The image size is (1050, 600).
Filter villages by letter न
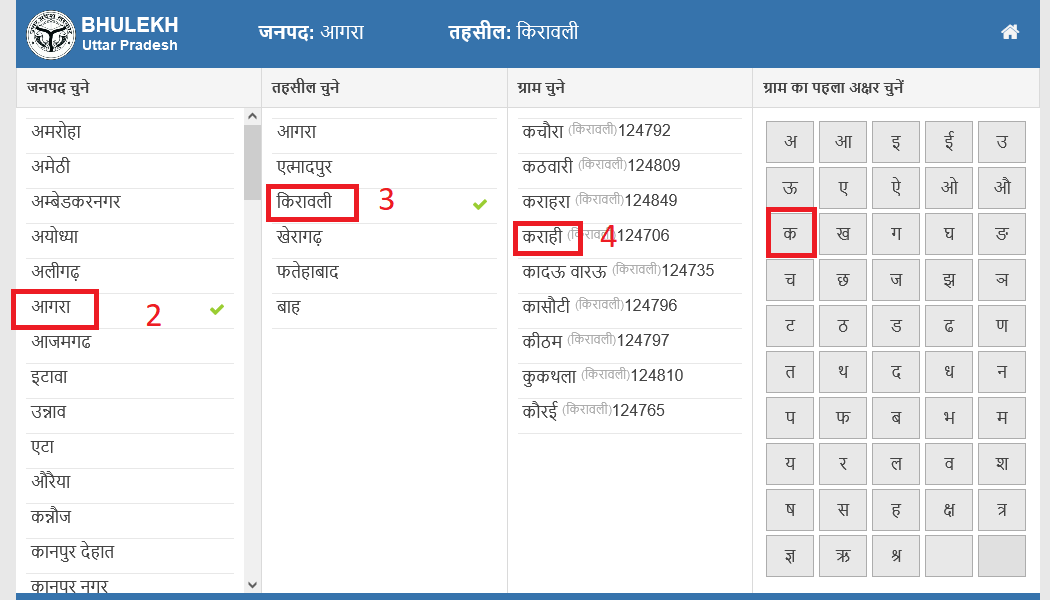[1002, 372]
